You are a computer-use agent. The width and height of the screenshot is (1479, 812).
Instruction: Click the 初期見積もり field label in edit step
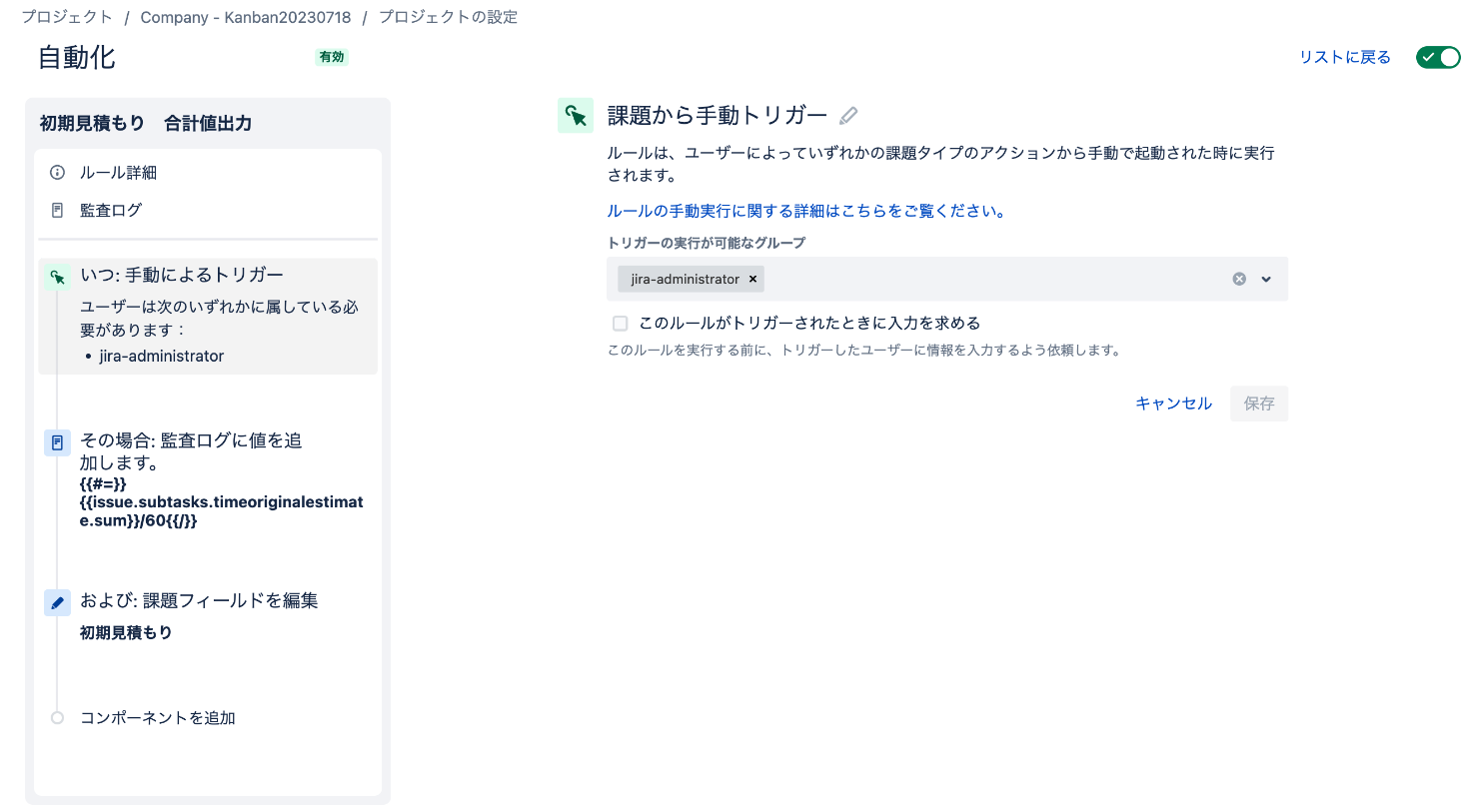[126, 632]
